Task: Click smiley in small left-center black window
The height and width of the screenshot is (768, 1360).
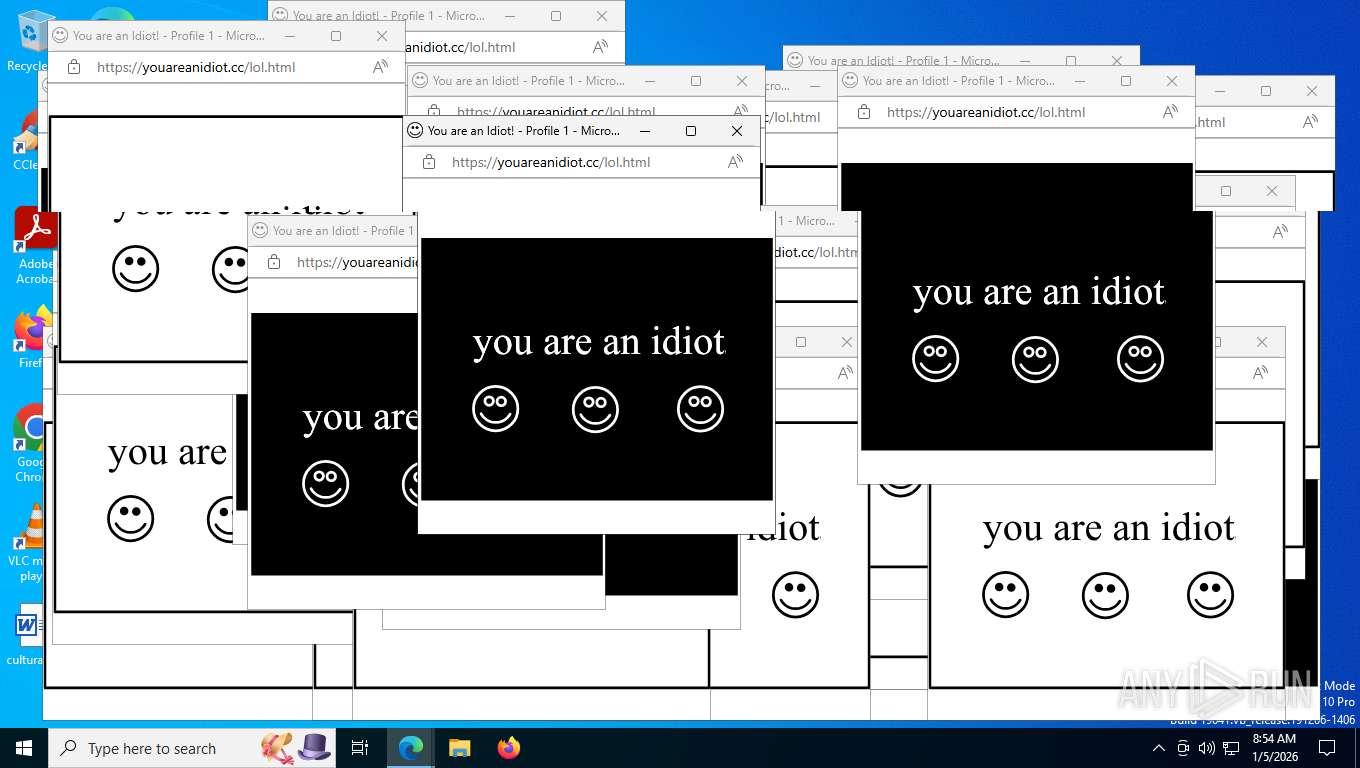Action: pos(326,484)
